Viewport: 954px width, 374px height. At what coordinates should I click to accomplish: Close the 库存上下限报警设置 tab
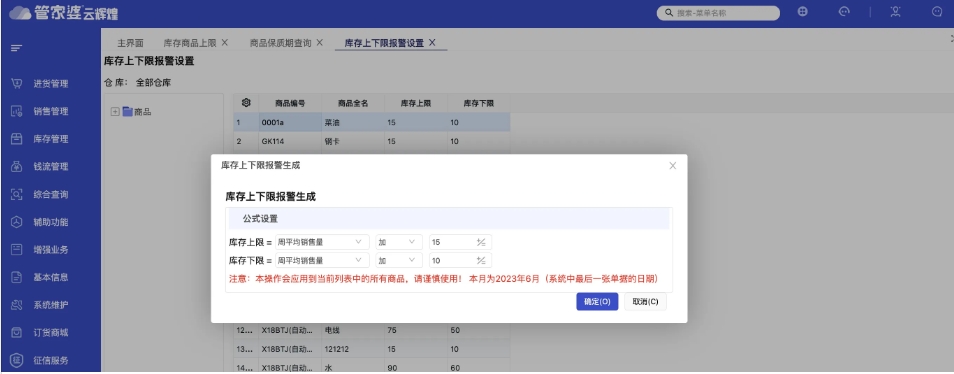tap(432, 43)
